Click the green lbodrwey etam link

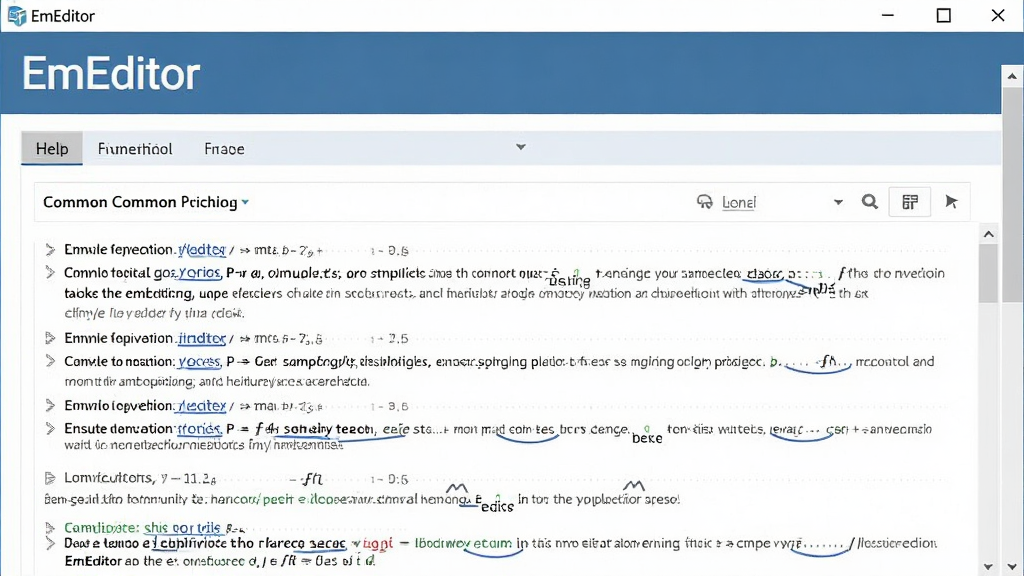463,543
